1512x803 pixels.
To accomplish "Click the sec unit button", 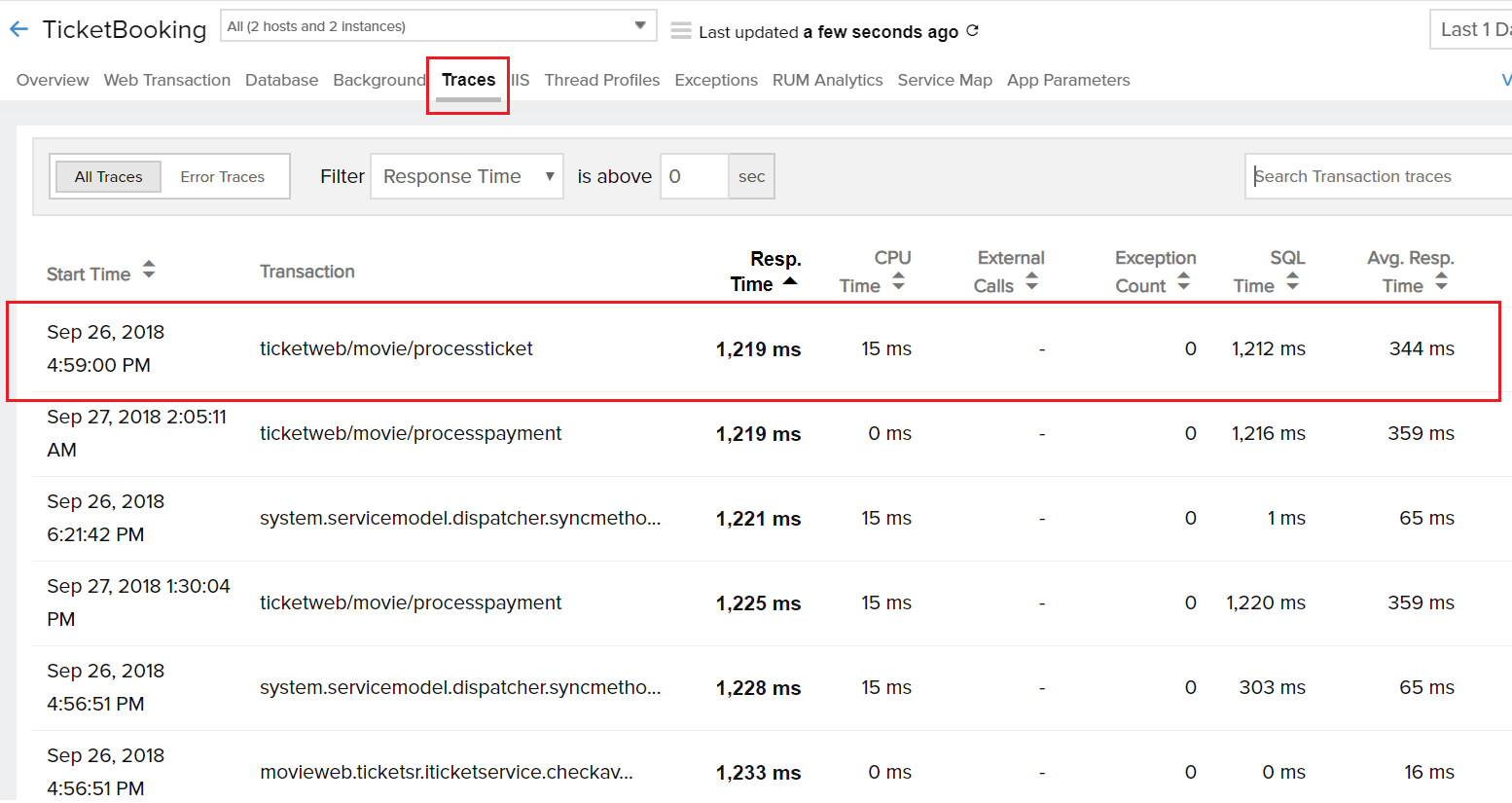I will (x=752, y=176).
